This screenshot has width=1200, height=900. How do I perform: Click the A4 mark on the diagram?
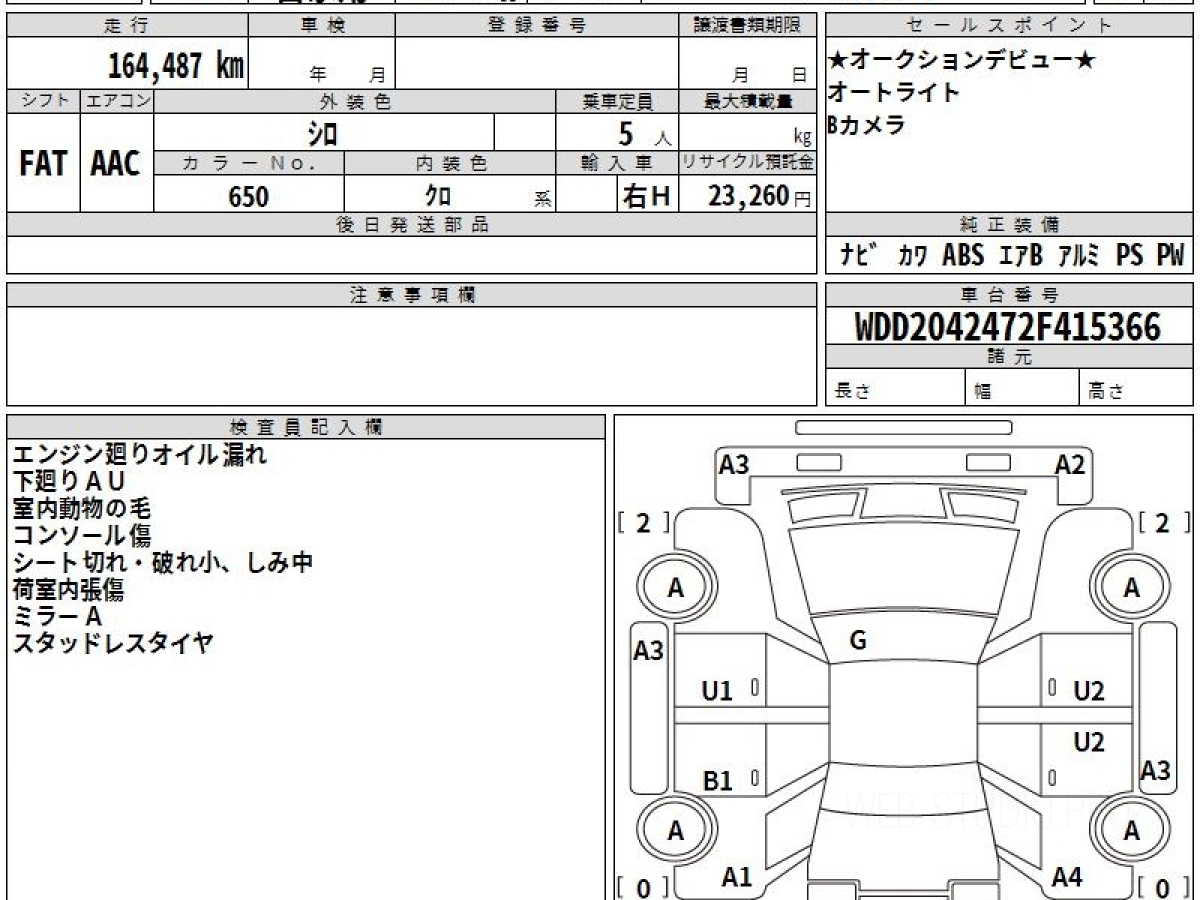click(1067, 877)
